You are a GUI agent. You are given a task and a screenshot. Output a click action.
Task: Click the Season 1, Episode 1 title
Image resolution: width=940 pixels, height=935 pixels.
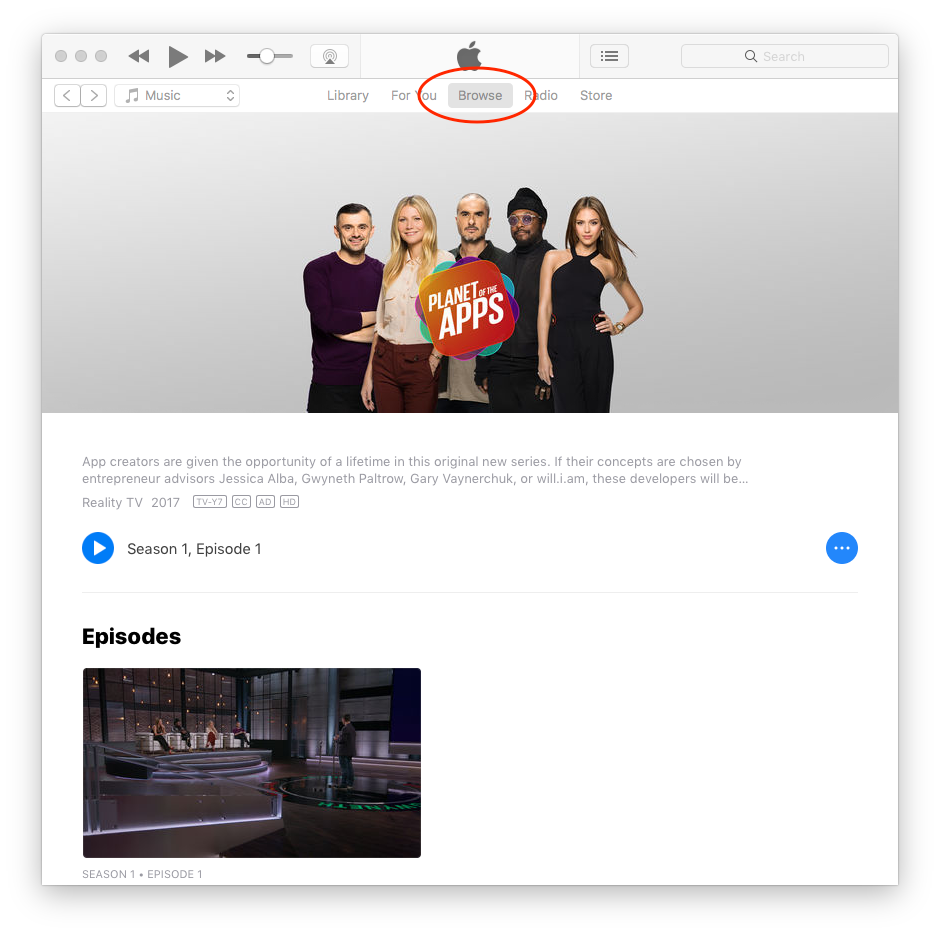194,549
